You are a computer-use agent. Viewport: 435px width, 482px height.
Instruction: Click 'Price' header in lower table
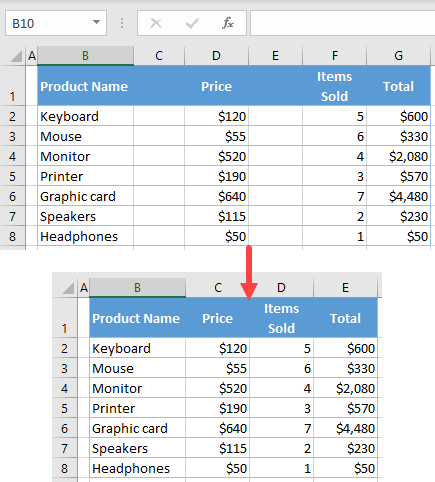(x=218, y=318)
